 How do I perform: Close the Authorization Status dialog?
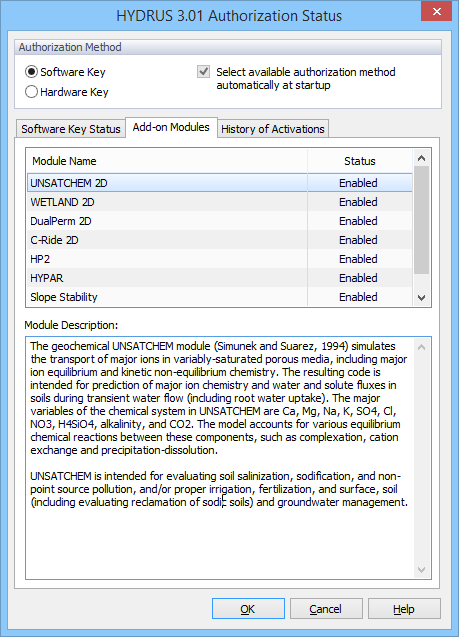tap(436, 11)
